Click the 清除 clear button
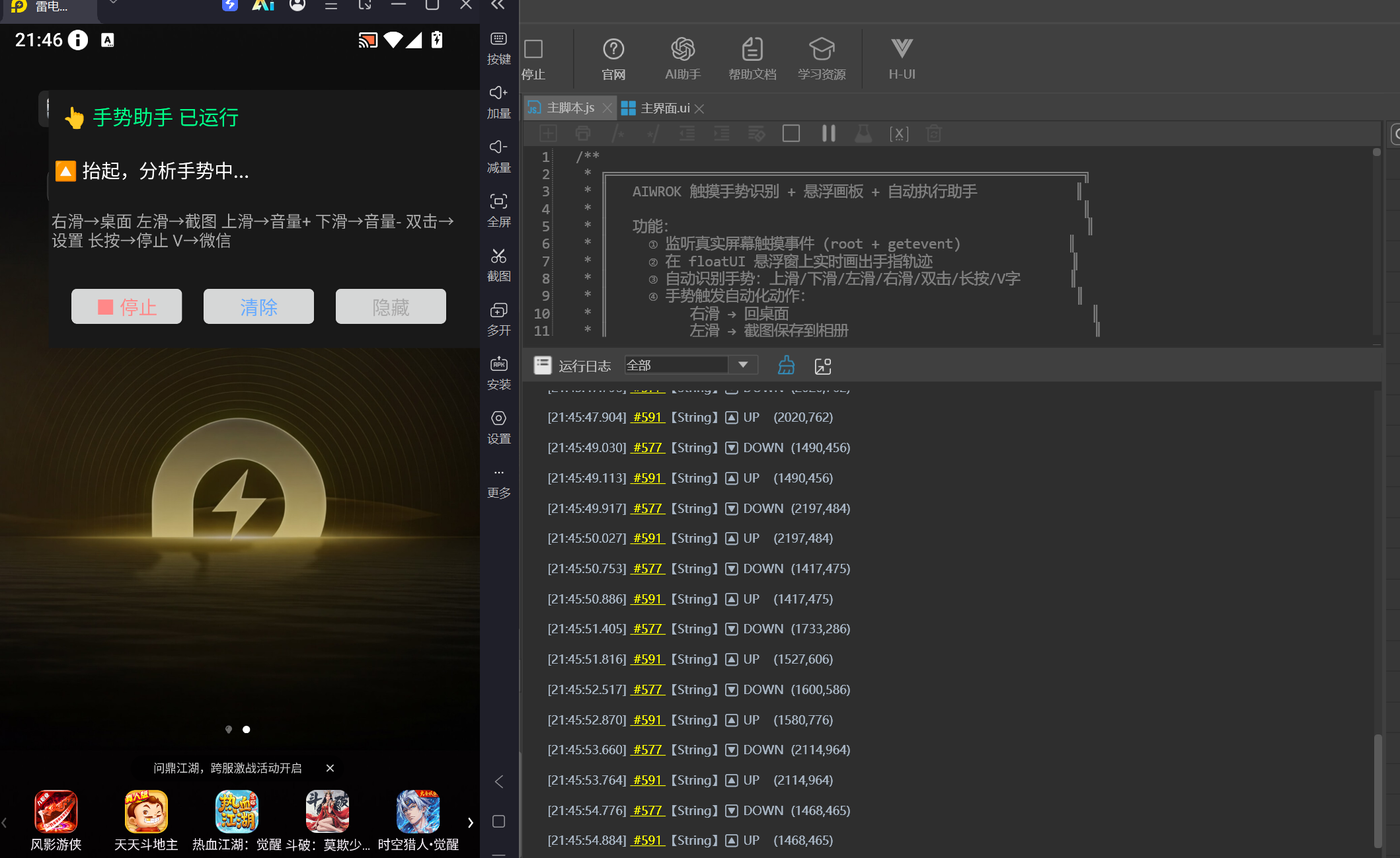 (x=258, y=307)
